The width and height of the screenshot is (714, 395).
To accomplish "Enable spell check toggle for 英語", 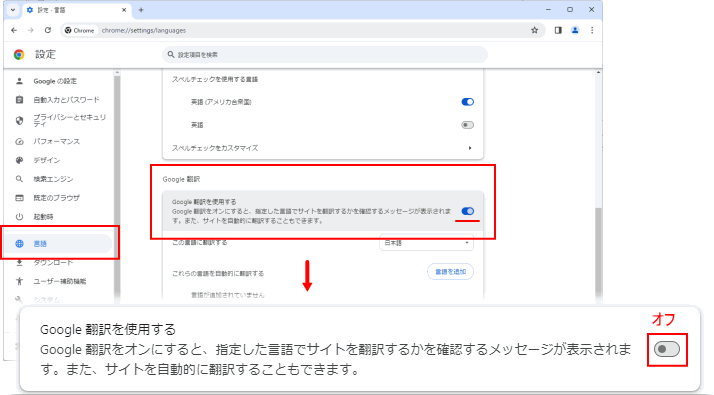I will (468, 125).
